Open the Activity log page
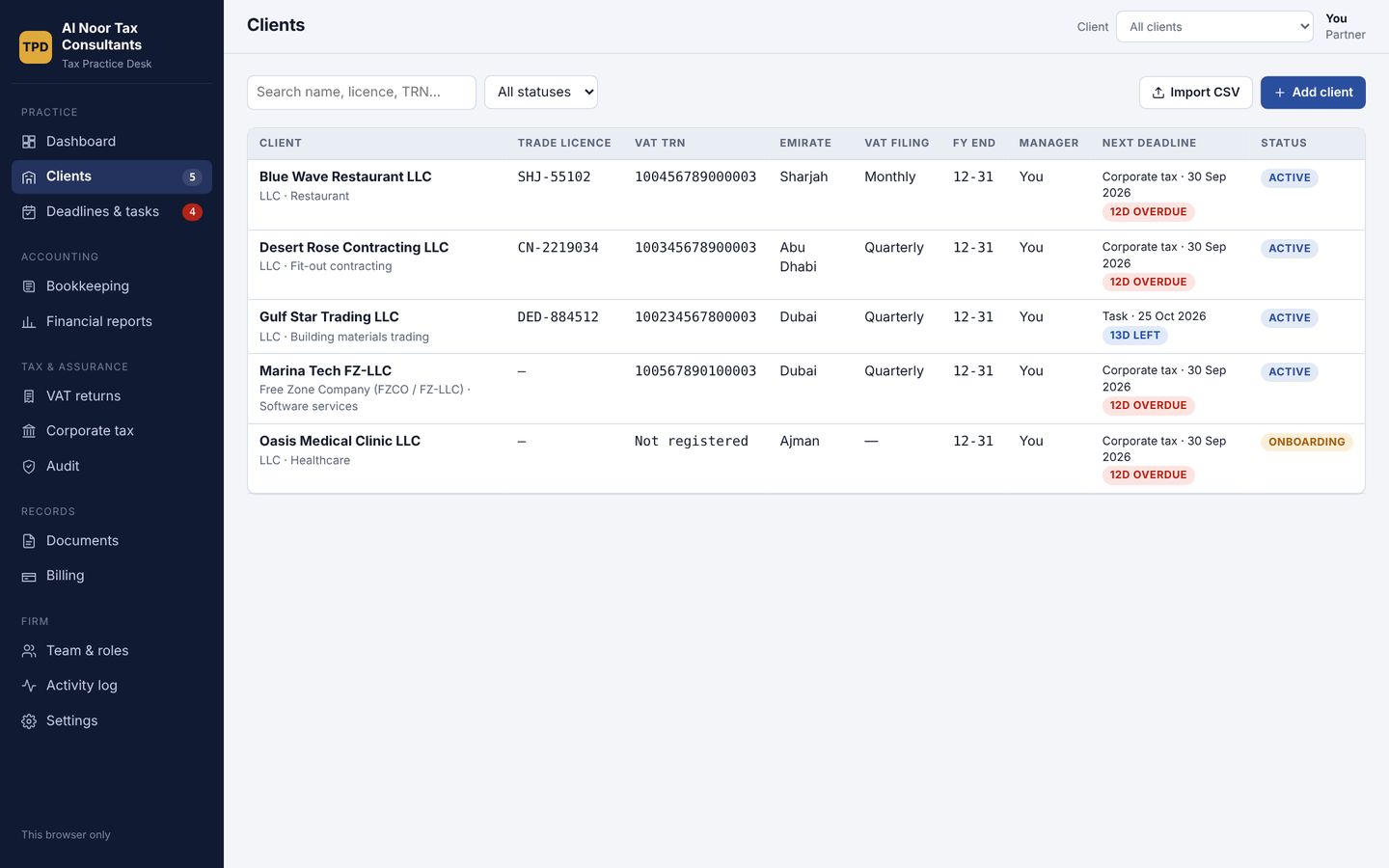Screen dimensions: 1389x868 [x=112, y=686]
